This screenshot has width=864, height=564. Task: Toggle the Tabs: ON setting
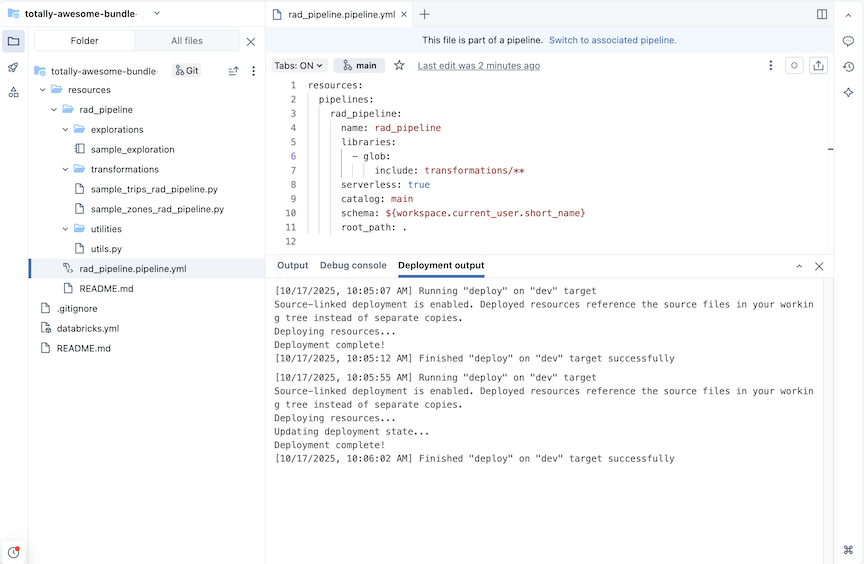[x=299, y=65]
